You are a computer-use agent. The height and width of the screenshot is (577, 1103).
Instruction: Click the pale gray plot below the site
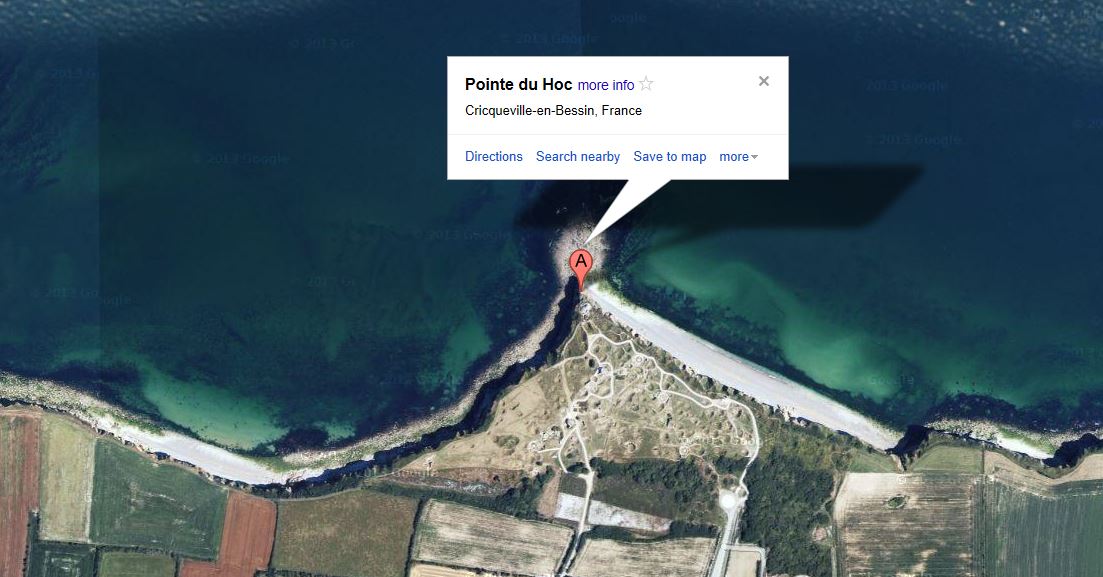coord(611,511)
